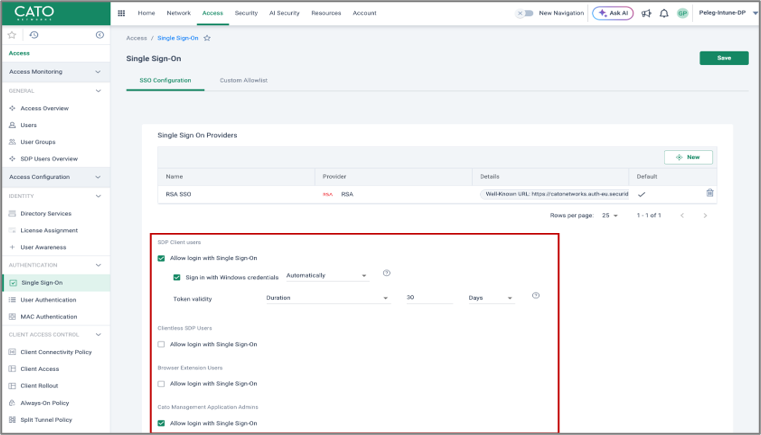This screenshot has width=761, height=435.
Task: Toggle Sign in with Windows credentials checkbox
Action: [177, 277]
